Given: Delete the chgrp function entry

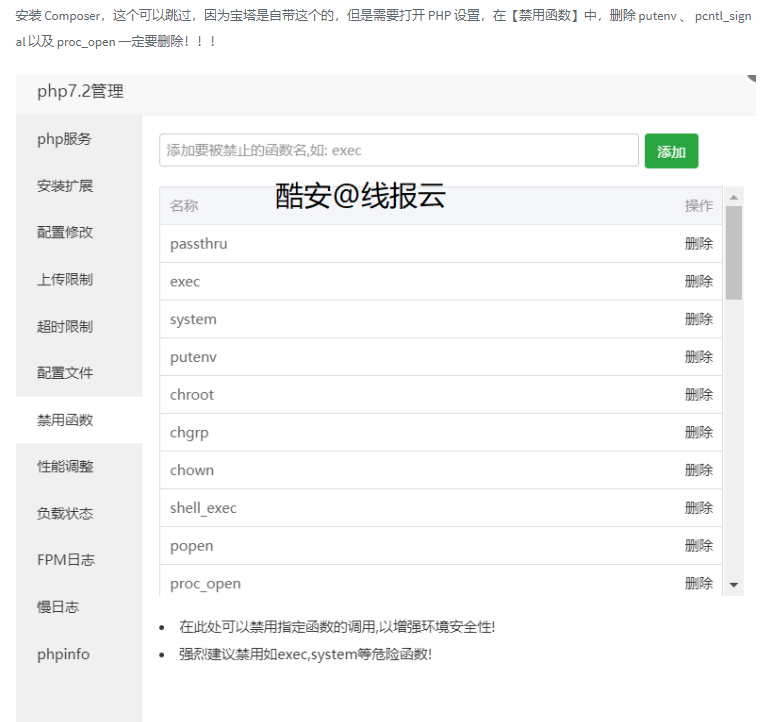Looking at the screenshot, I should 698,432.
